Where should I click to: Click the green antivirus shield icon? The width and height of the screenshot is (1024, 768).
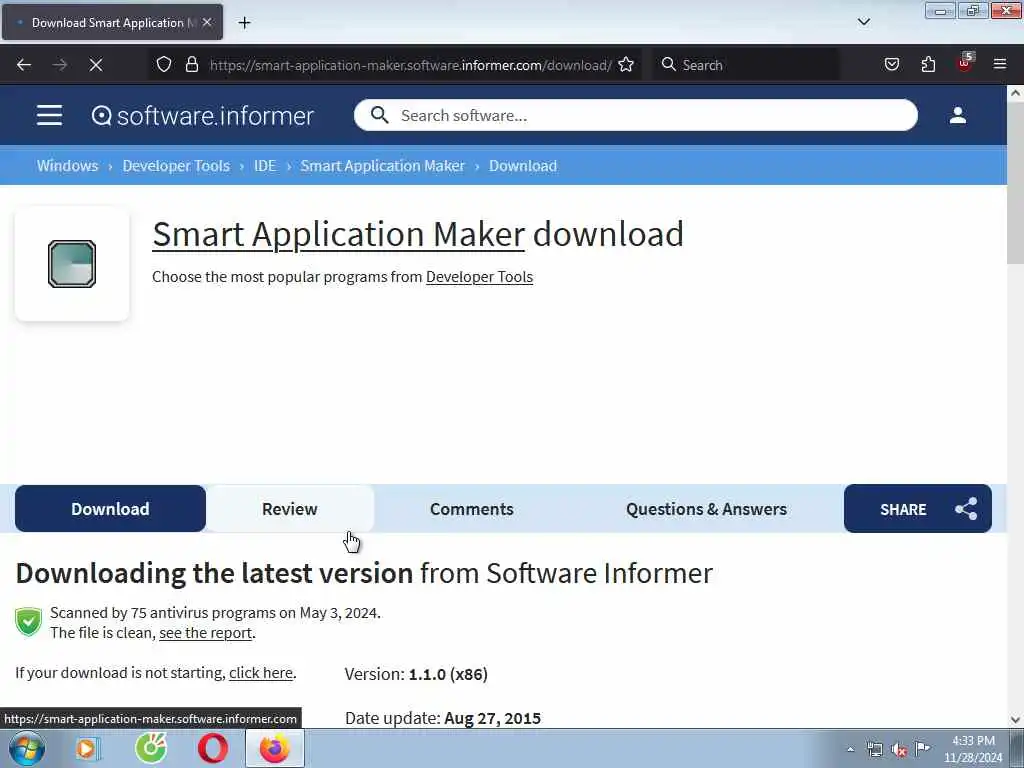(x=28, y=622)
